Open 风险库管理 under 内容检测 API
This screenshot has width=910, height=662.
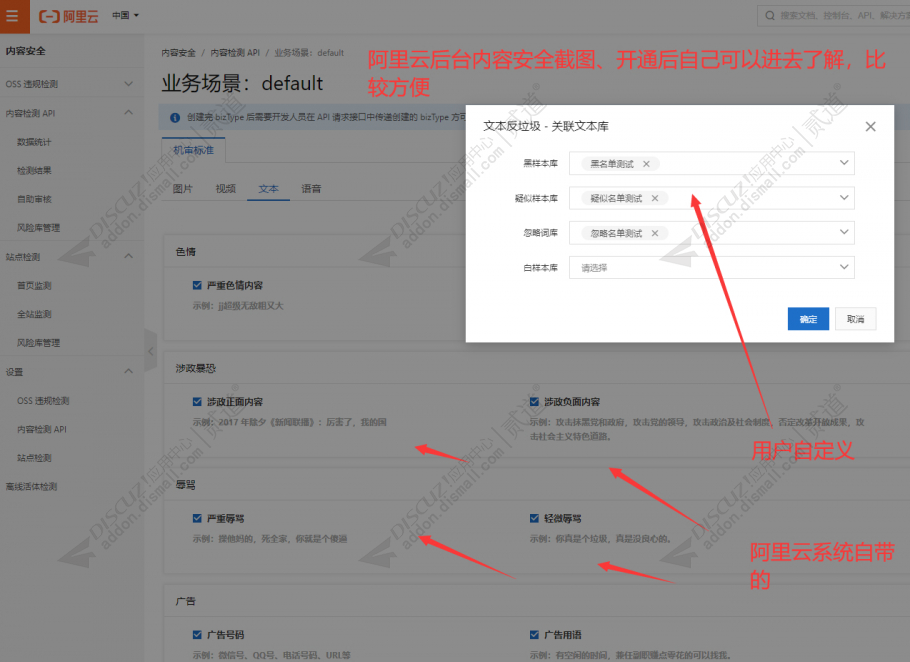click(38, 227)
